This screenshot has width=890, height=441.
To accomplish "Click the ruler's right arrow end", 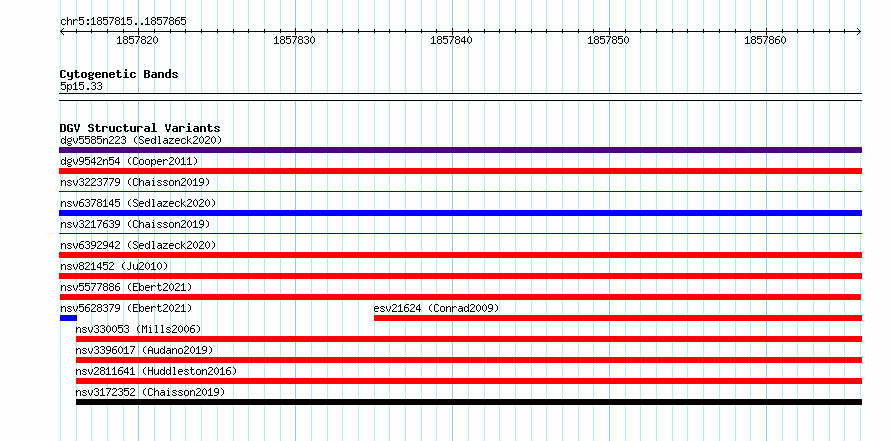I will 859,32.
